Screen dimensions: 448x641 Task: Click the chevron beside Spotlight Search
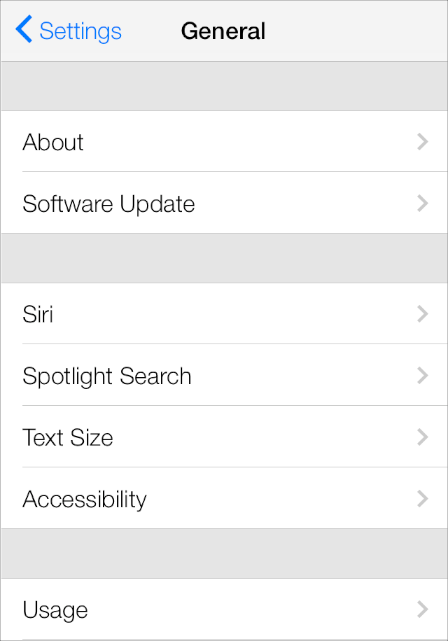tap(423, 375)
